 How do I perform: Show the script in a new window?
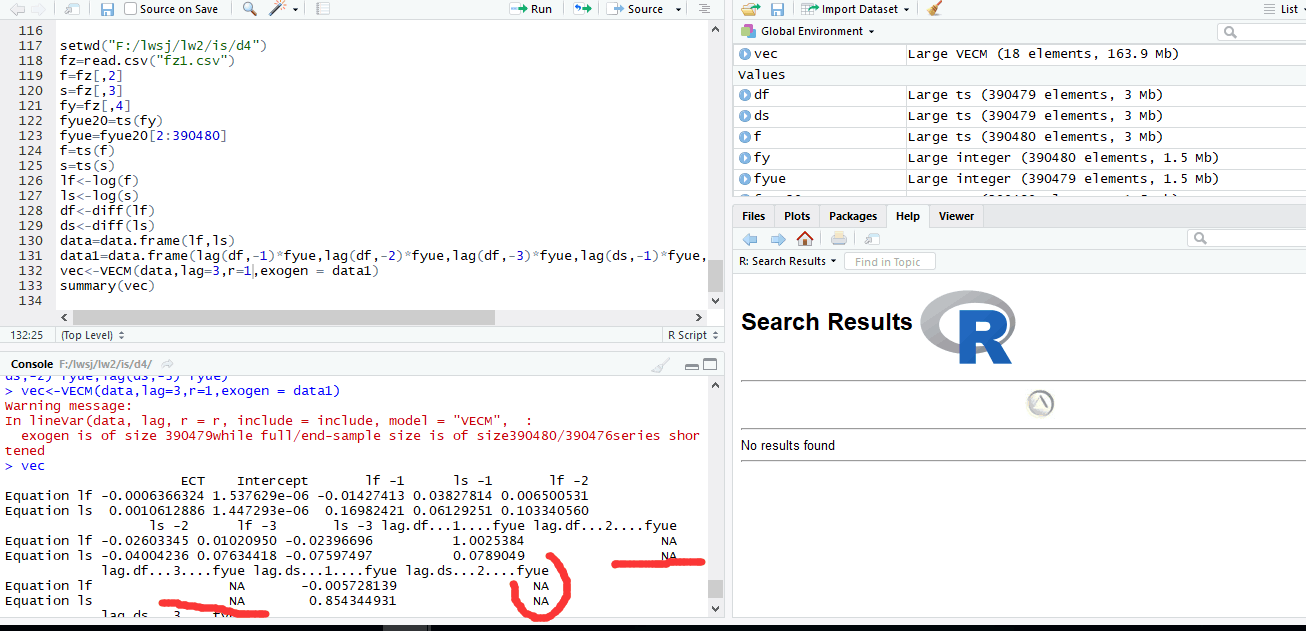[71, 9]
